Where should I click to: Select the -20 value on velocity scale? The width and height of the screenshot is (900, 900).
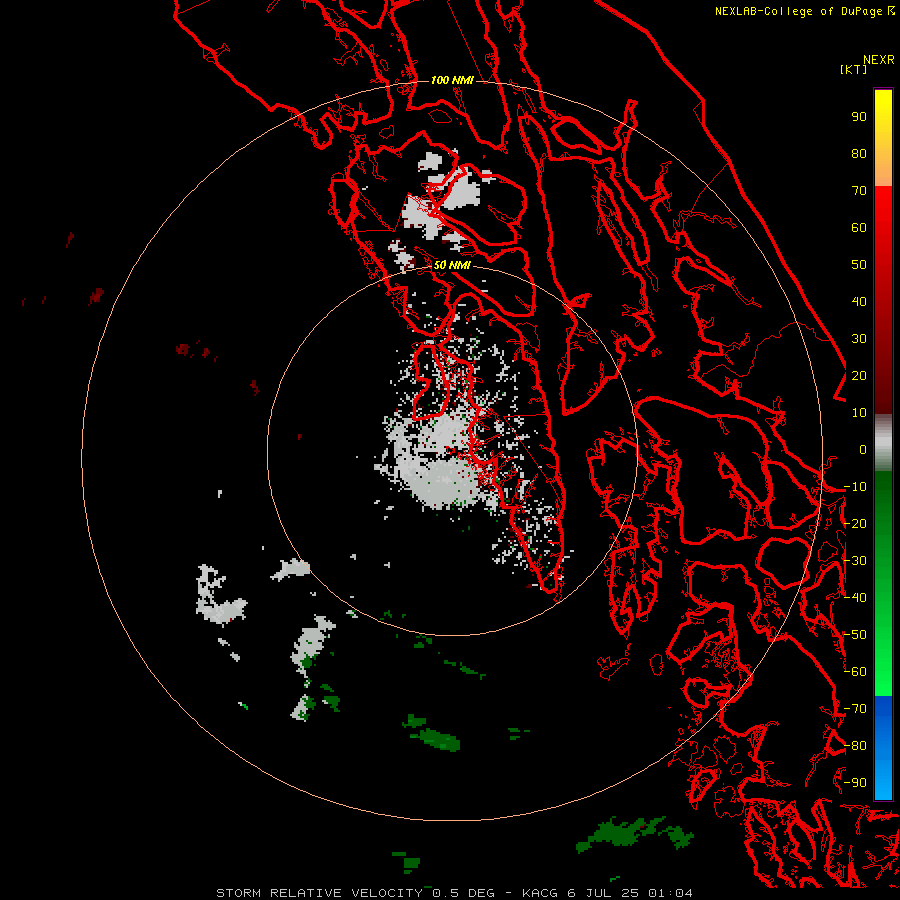pos(855,524)
